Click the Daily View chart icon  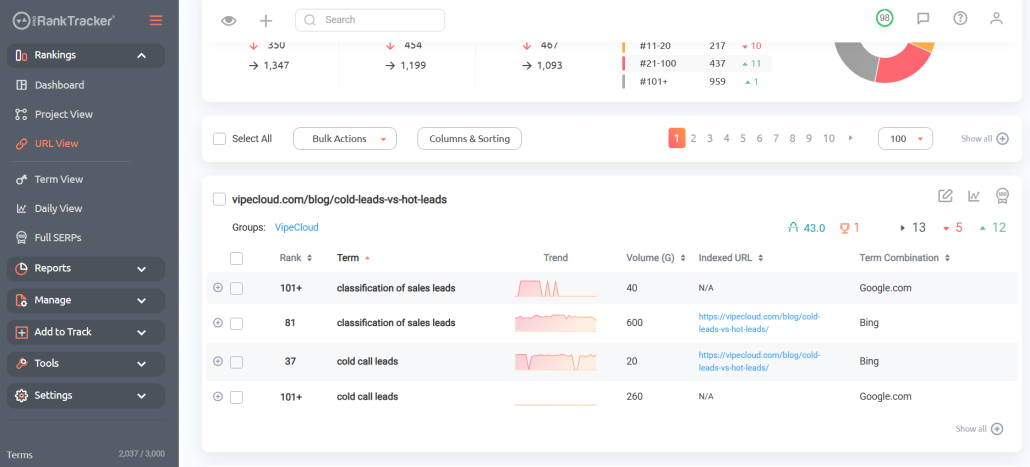21,208
